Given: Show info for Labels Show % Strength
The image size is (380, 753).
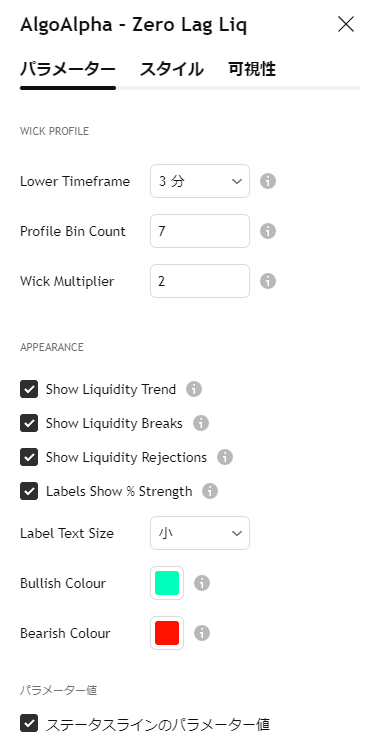Looking at the screenshot, I should [x=210, y=491].
